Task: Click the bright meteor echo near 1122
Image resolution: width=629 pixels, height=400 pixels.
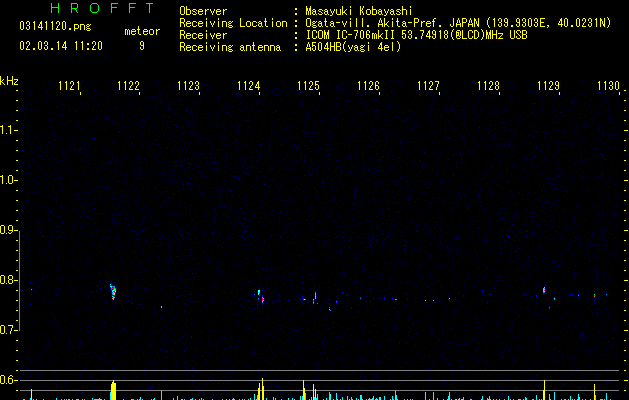Action: pyautogui.click(x=113, y=292)
